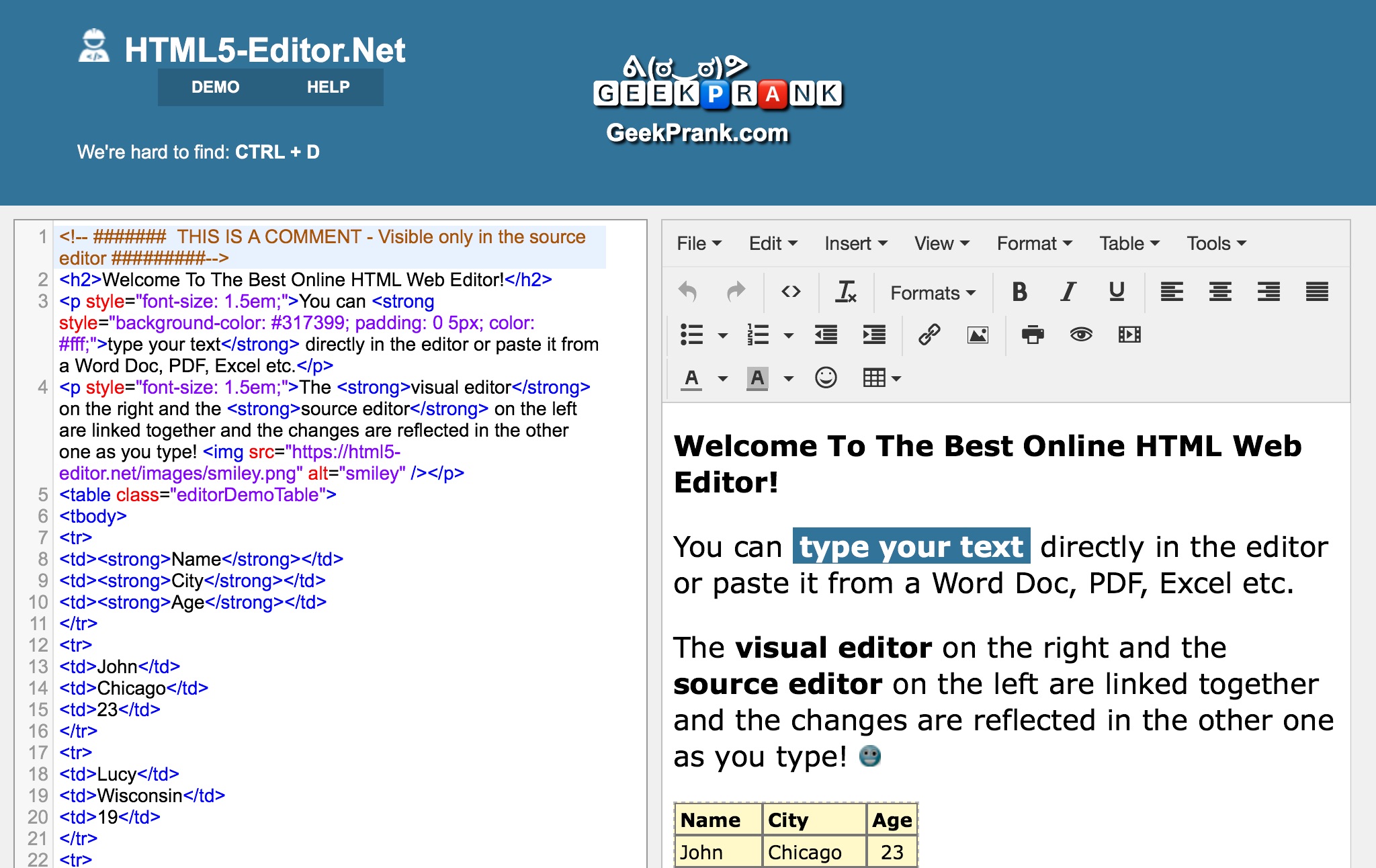Expand the Formats dropdown
Screen dimensions: 1376x868
[933, 293]
